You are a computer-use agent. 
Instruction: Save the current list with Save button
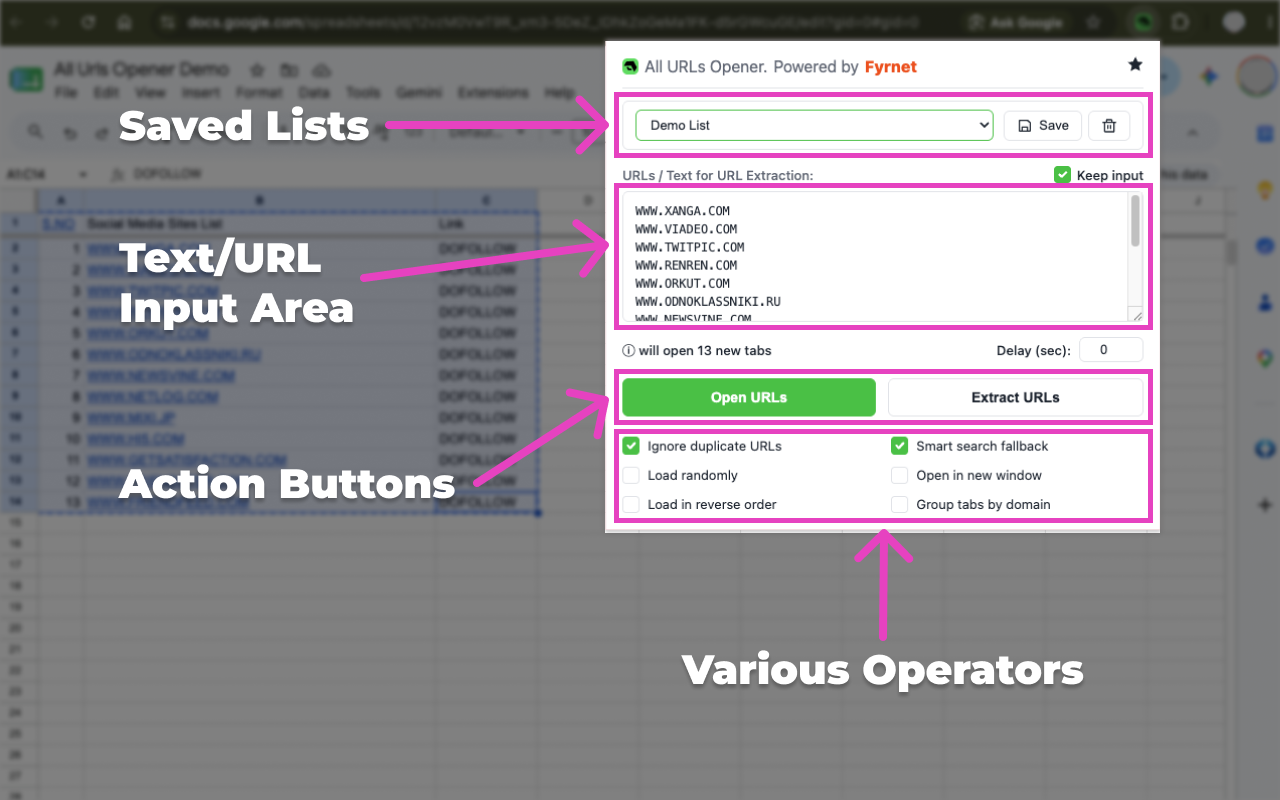click(x=1043, y=125)
